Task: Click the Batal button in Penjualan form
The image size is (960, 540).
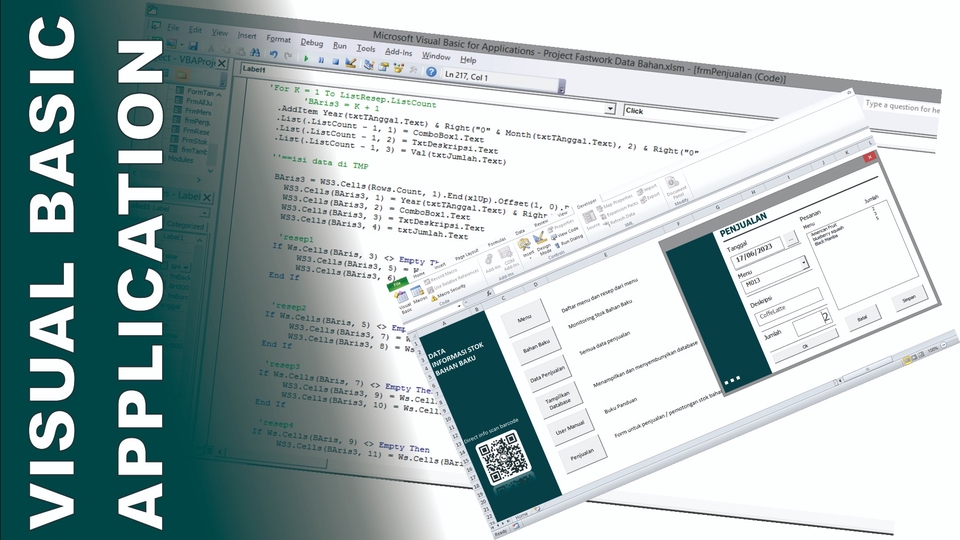Action: pos(862,318)
